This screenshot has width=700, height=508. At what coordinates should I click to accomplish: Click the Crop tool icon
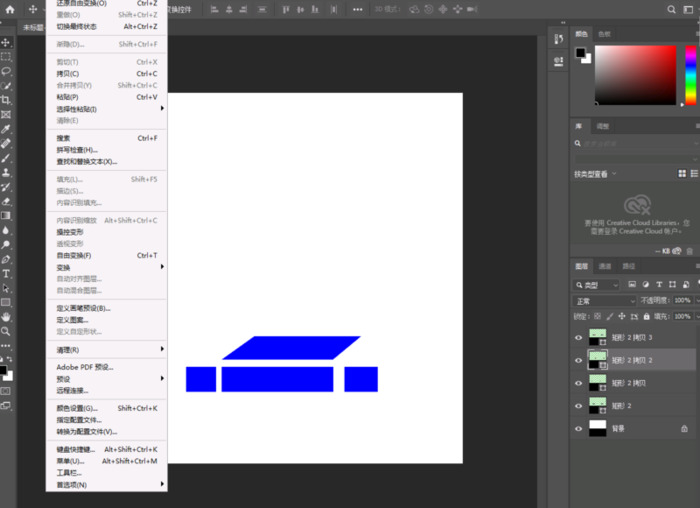(6, 100)
